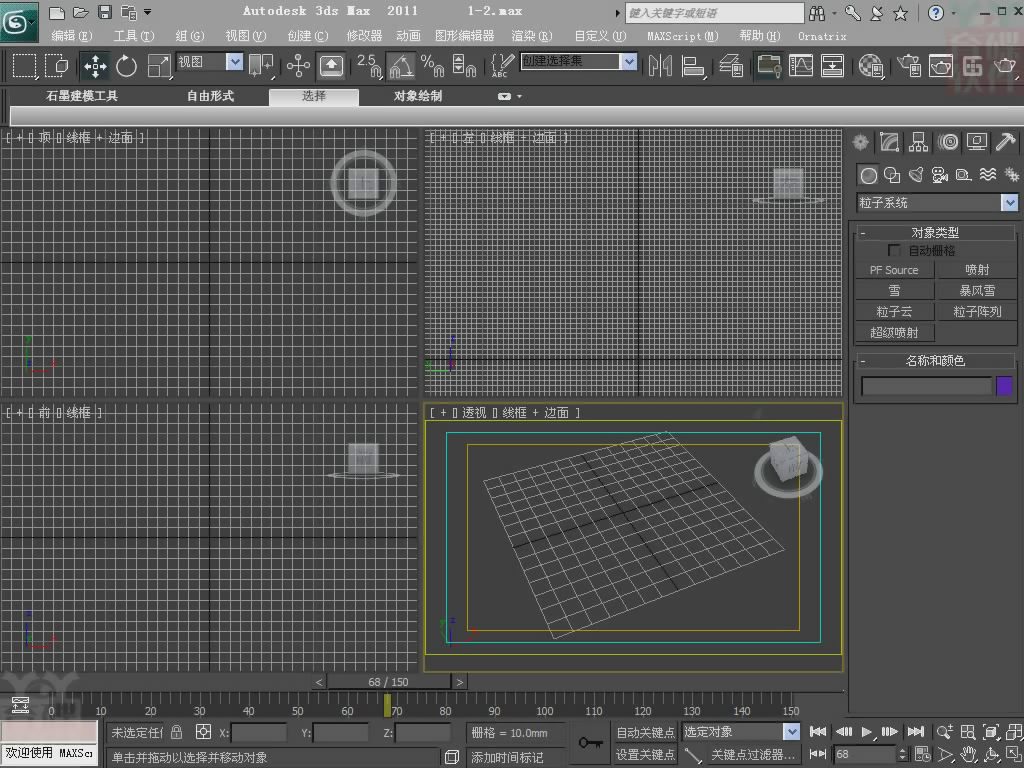Image resolution: width=1024 pixels, height=768 pixels.
Task: Select the Scale tool
Action: tap(158, 66)
